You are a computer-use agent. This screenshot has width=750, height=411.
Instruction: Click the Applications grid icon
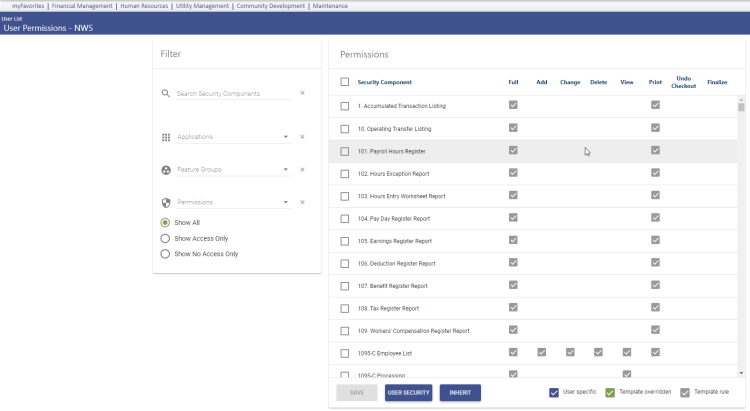(x=166, y=137)
